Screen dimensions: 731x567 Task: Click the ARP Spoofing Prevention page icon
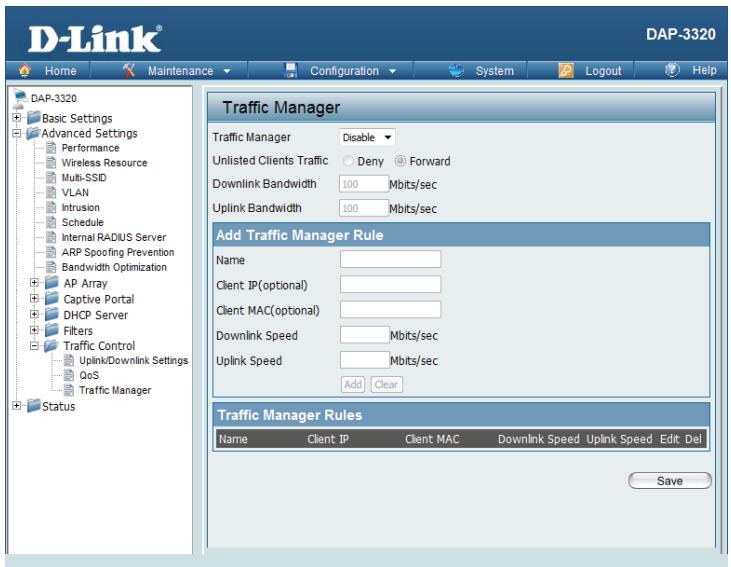tap(51, 252)
